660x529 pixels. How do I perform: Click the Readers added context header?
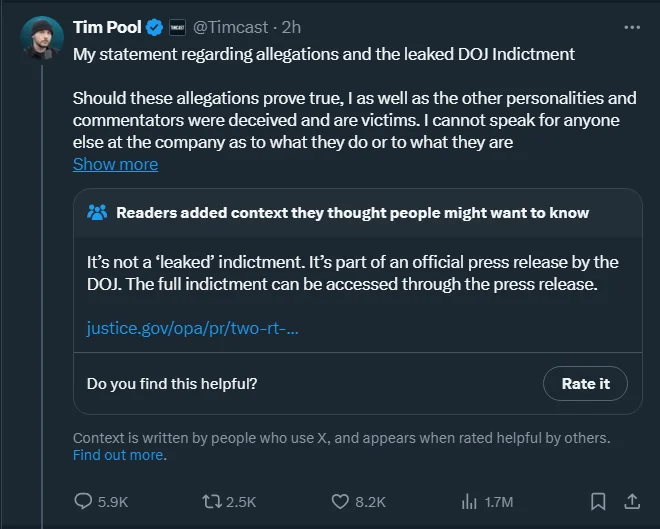click(x=352, y=213)
